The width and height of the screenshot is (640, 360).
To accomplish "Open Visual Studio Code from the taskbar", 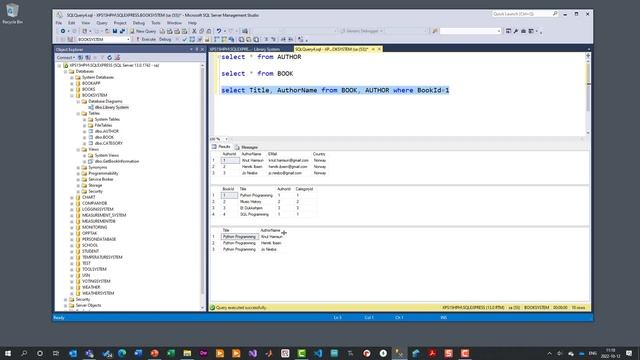I will (x=318, y=353).
